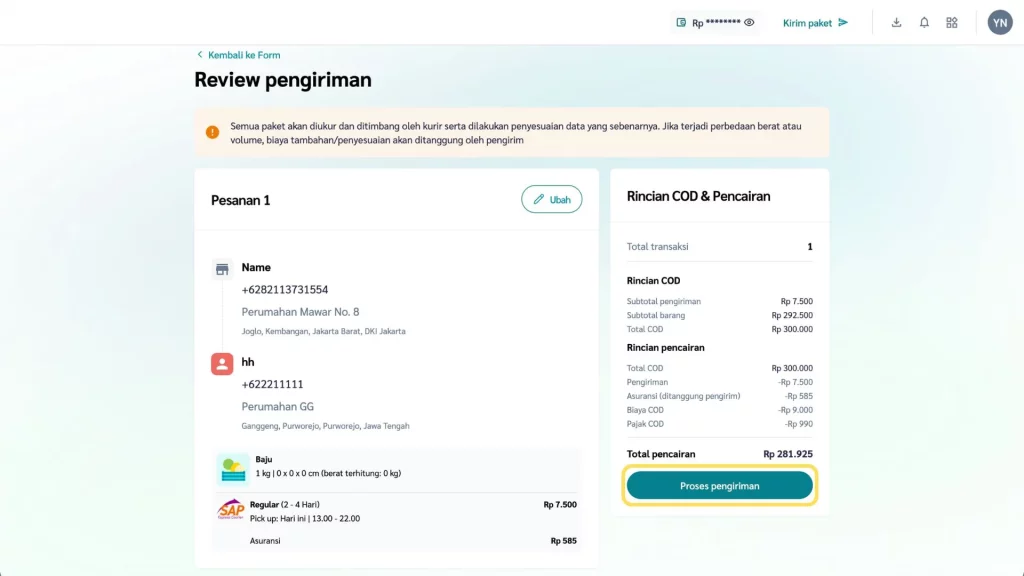This screenshot has width=1024, height=576.
Task: Show hidden balance with eye icon
Action: [x=749, y=22]
